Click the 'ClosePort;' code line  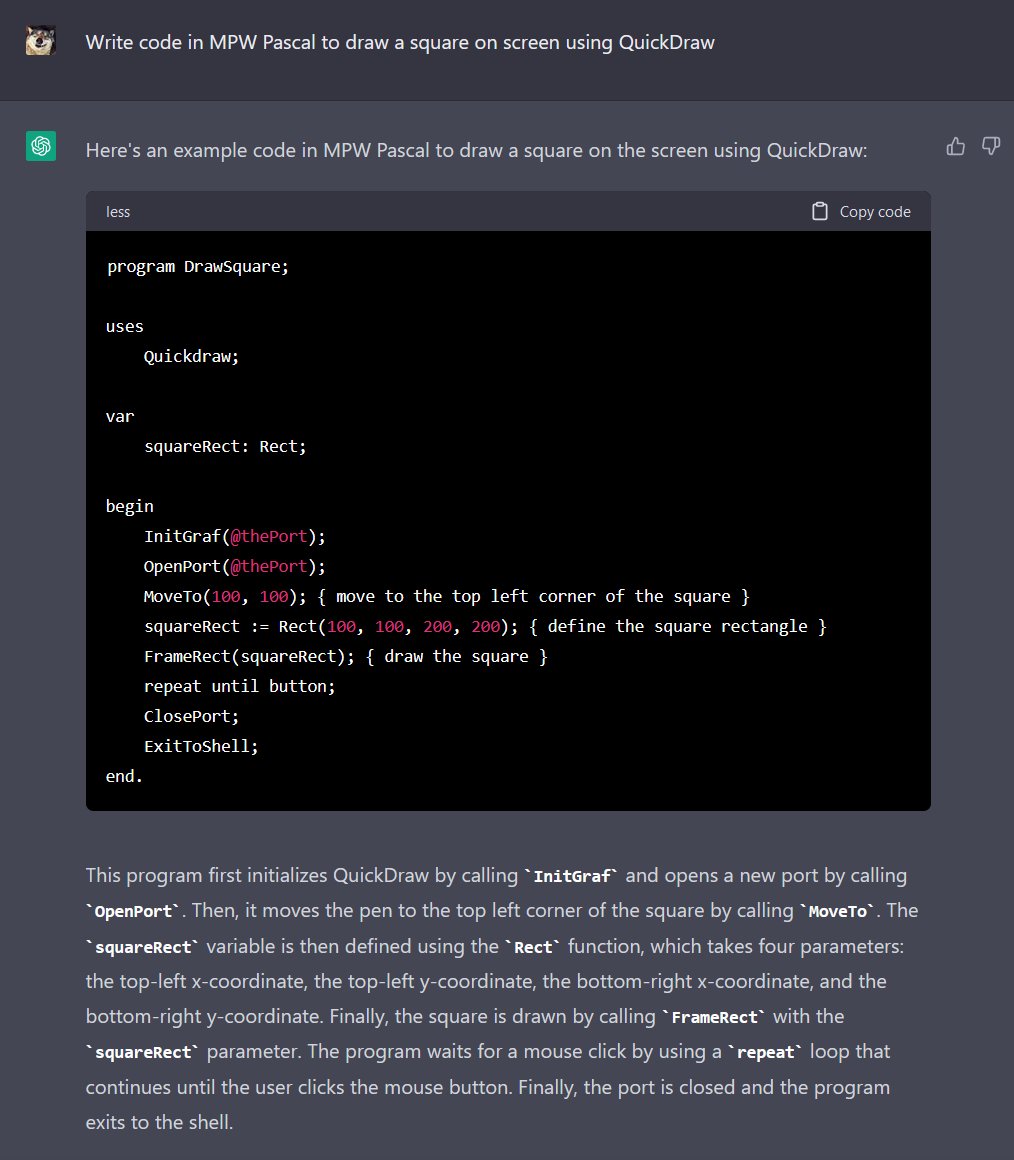click(192, 716)
